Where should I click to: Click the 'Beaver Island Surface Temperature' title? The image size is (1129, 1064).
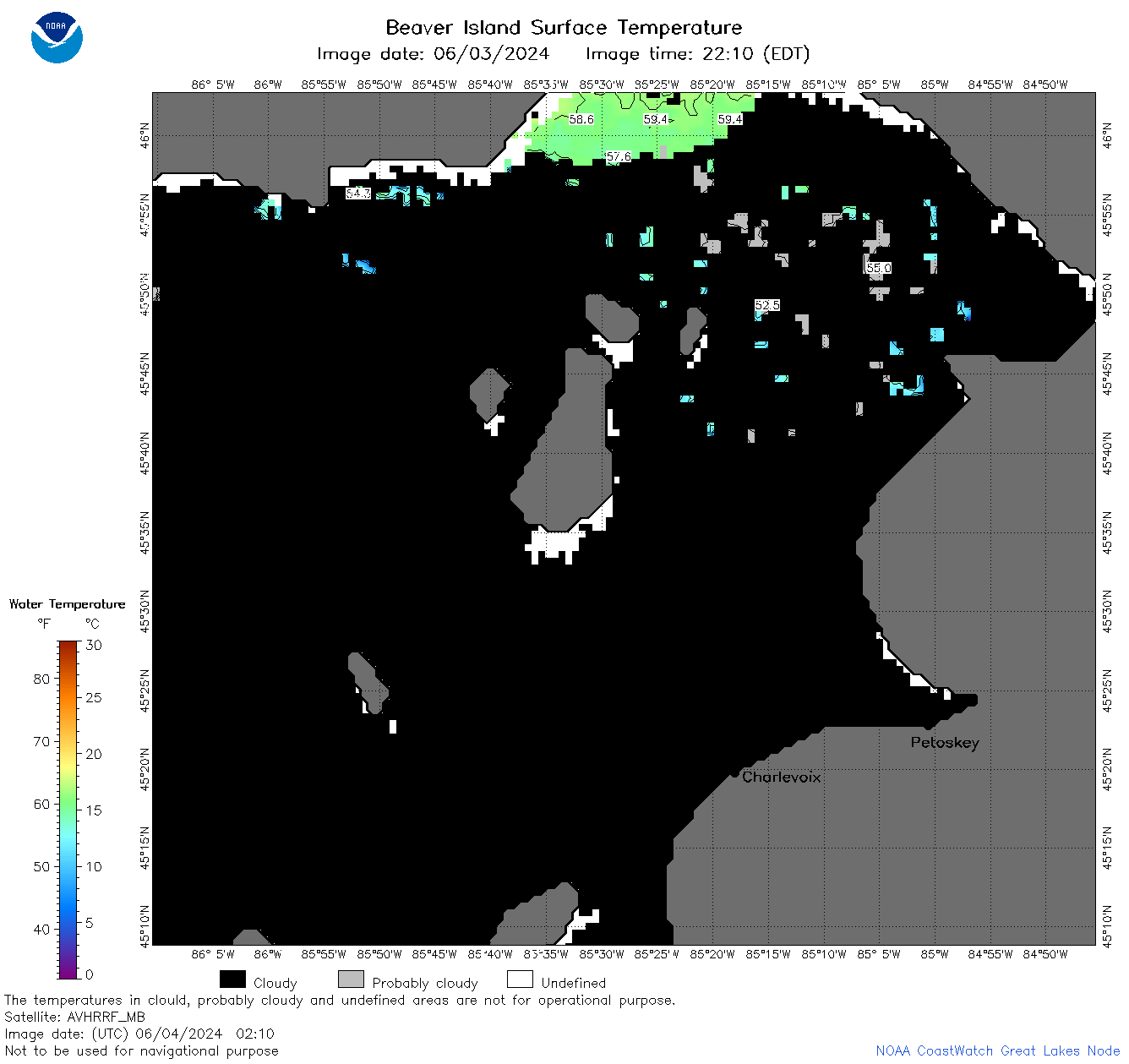[x=564, y=27]
